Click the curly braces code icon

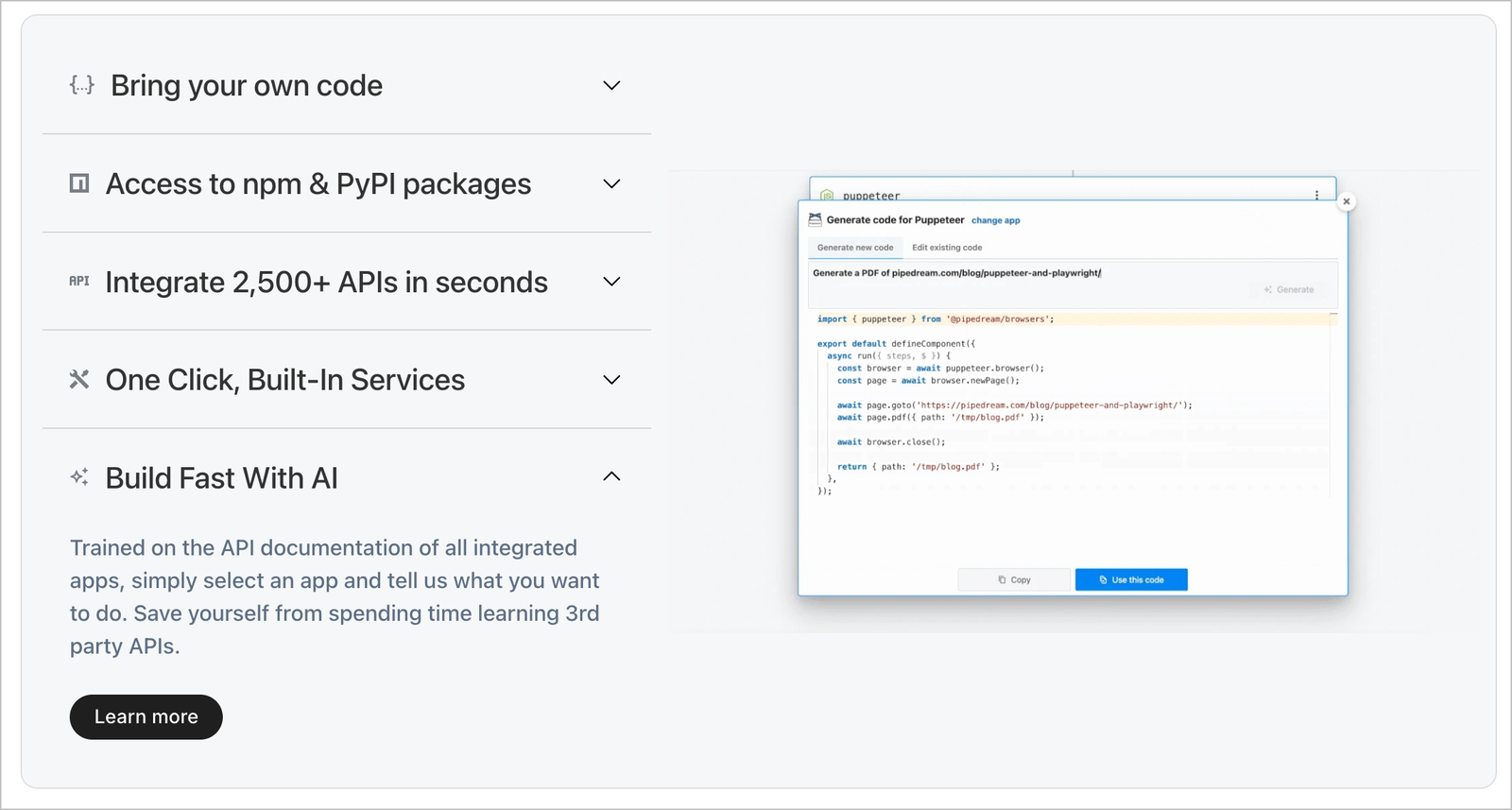[x=82, y=85]
